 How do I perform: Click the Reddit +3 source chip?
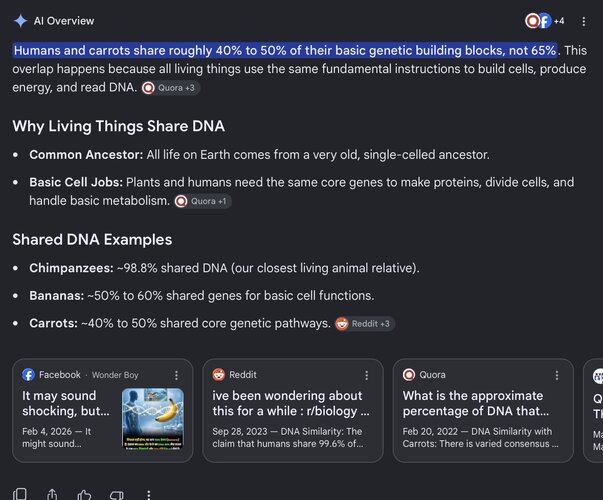point(365,324)
